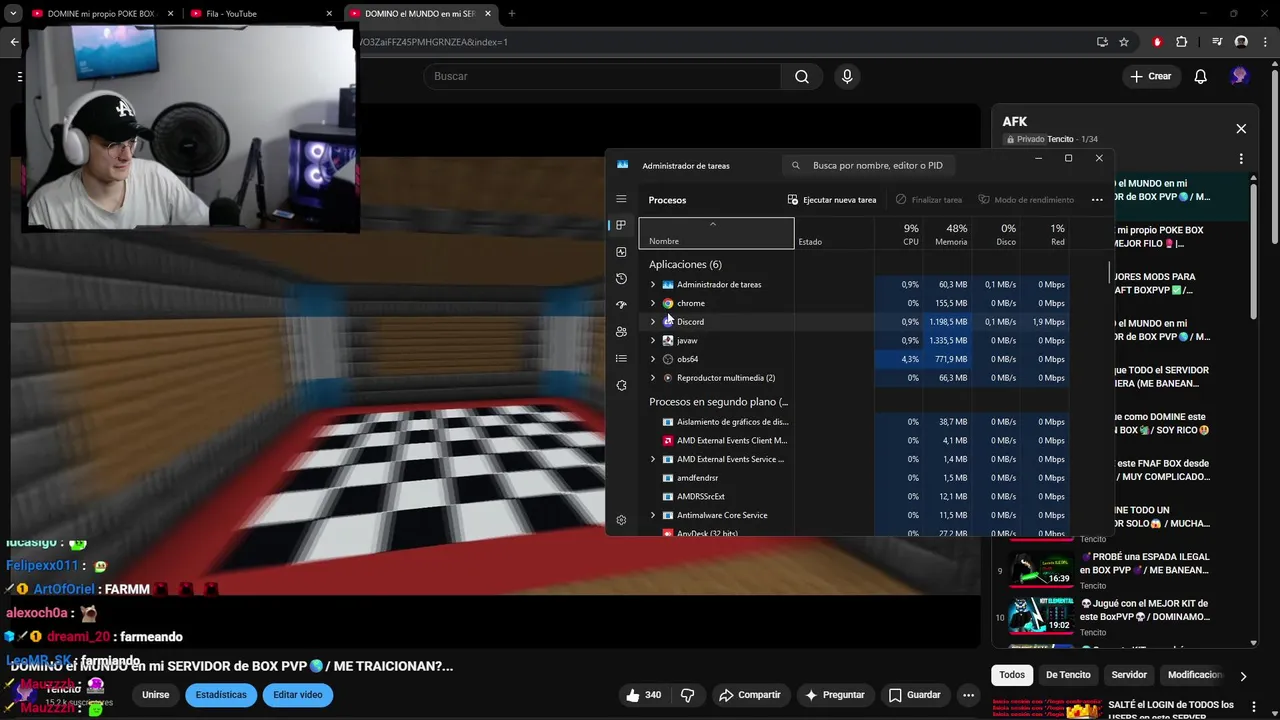Open Task Manager settings gear
The width and height of the screenshot is (1280, 720).
click(x=621, y=520)
